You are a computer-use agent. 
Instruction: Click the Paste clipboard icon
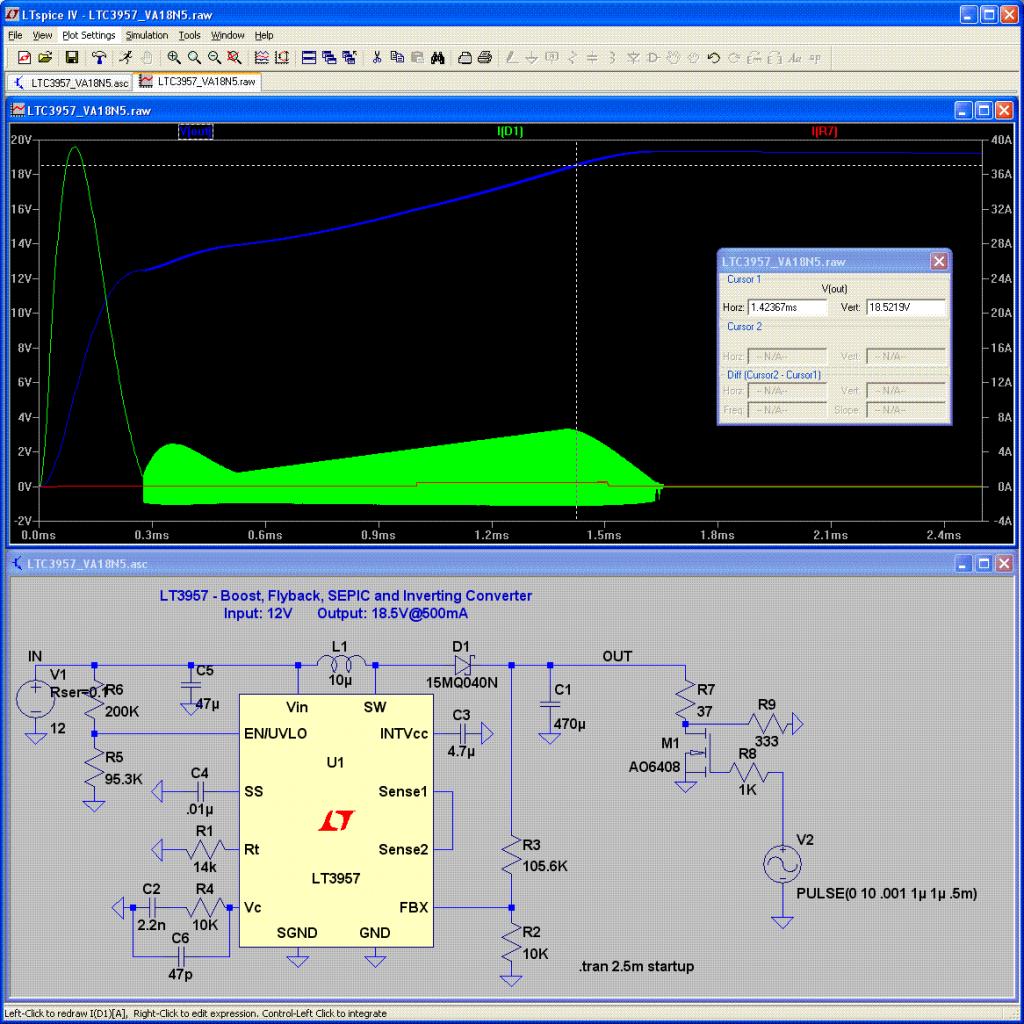[417, 57]
